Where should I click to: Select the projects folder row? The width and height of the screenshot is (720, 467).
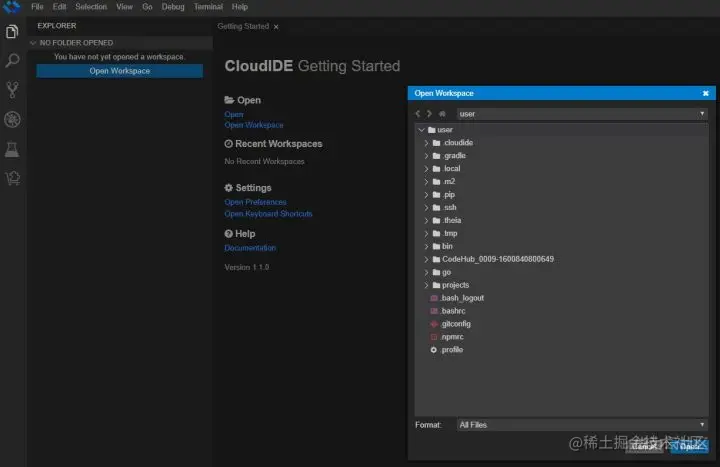(x=561, y=285)
